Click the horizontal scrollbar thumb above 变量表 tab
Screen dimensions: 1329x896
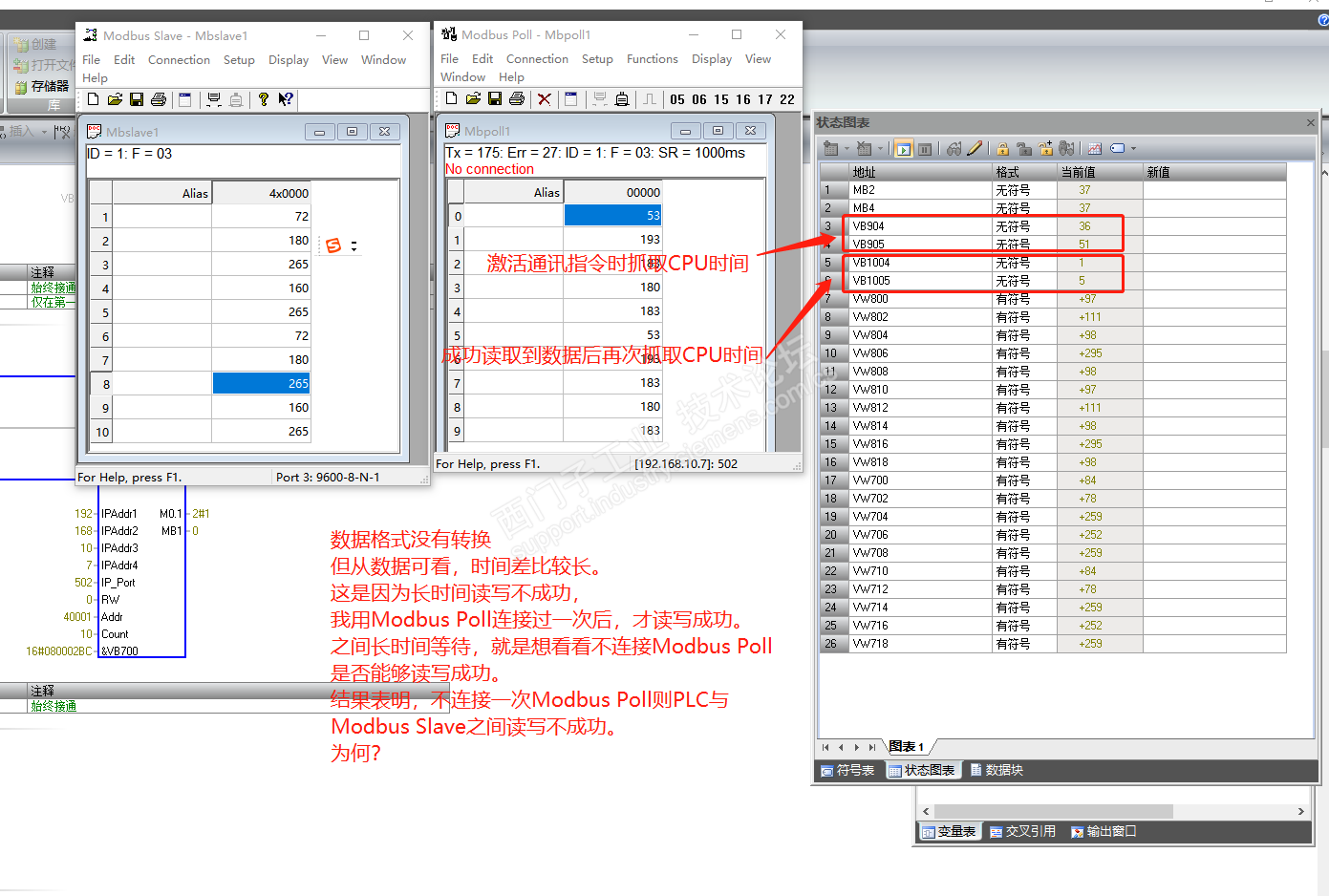tap(1053, 811)
